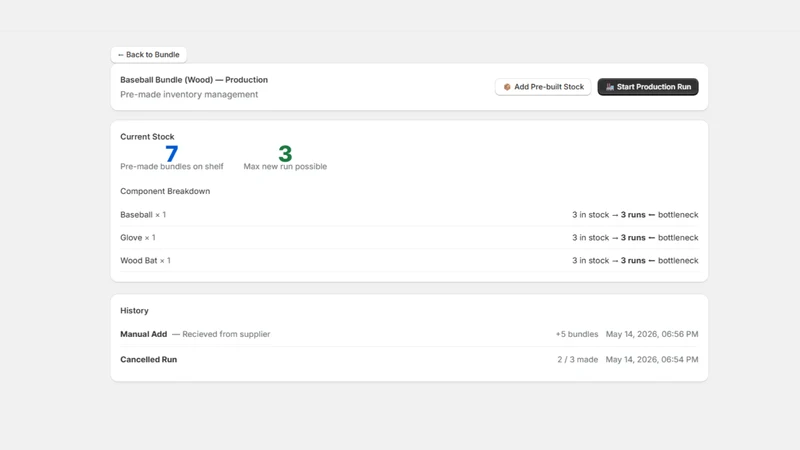800x450 pixels.
Task: Select the Manual Add history entry
Action: click(409, 334)
